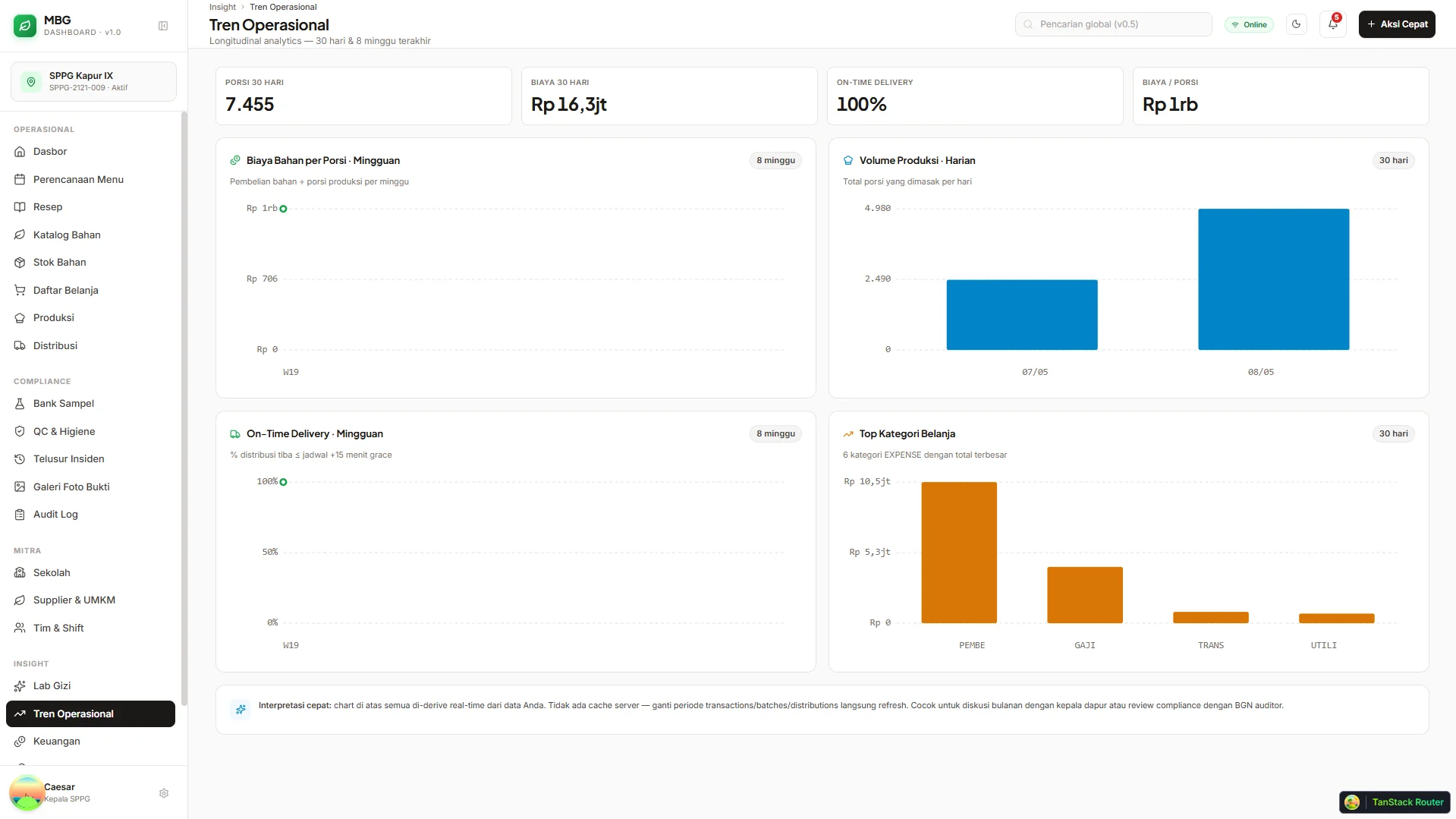
Task: Click the Daftar Belanja cart icon
Action: (x=20, y=291)
